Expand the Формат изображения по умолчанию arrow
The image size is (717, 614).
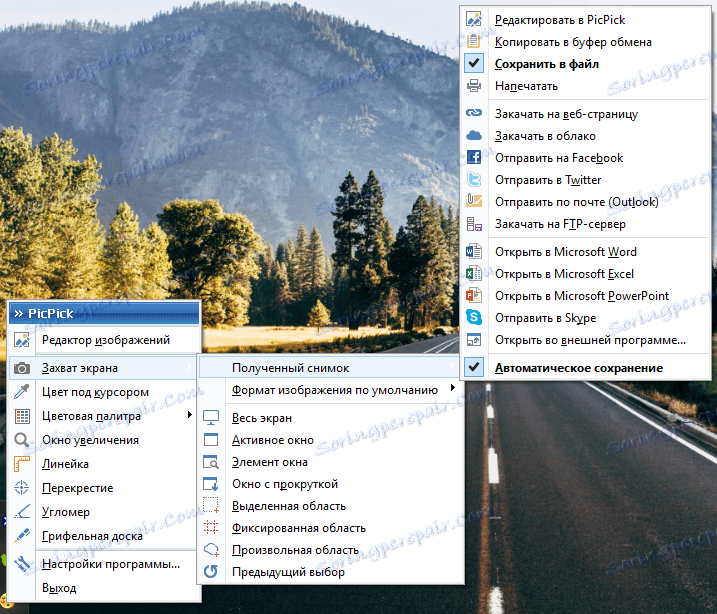453,388
